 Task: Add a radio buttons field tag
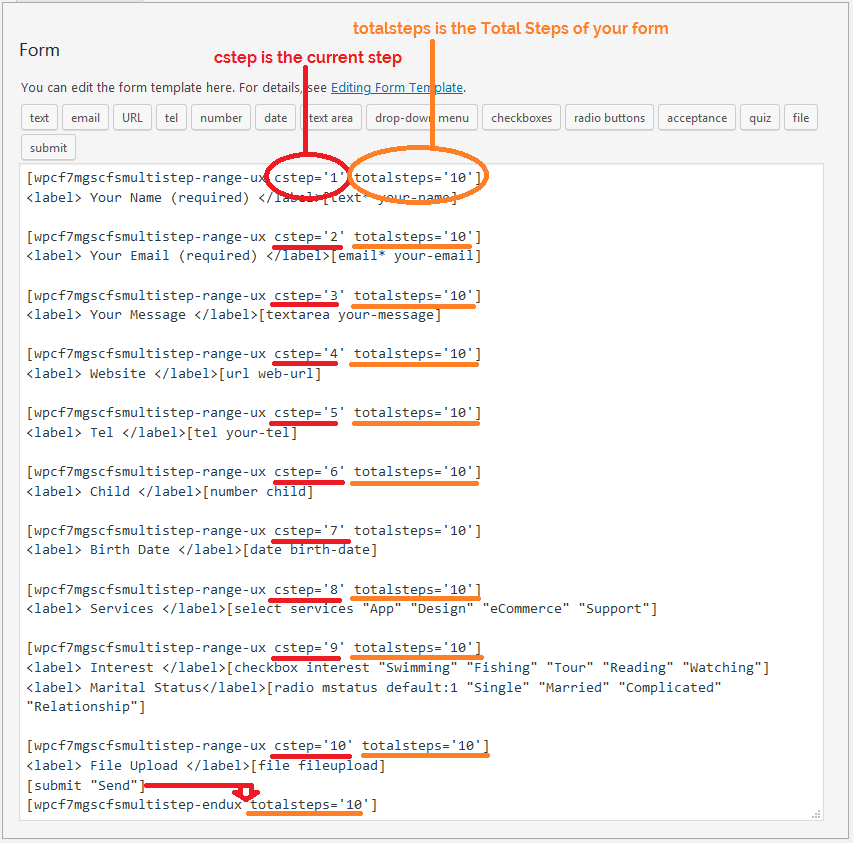coord(610,118)
